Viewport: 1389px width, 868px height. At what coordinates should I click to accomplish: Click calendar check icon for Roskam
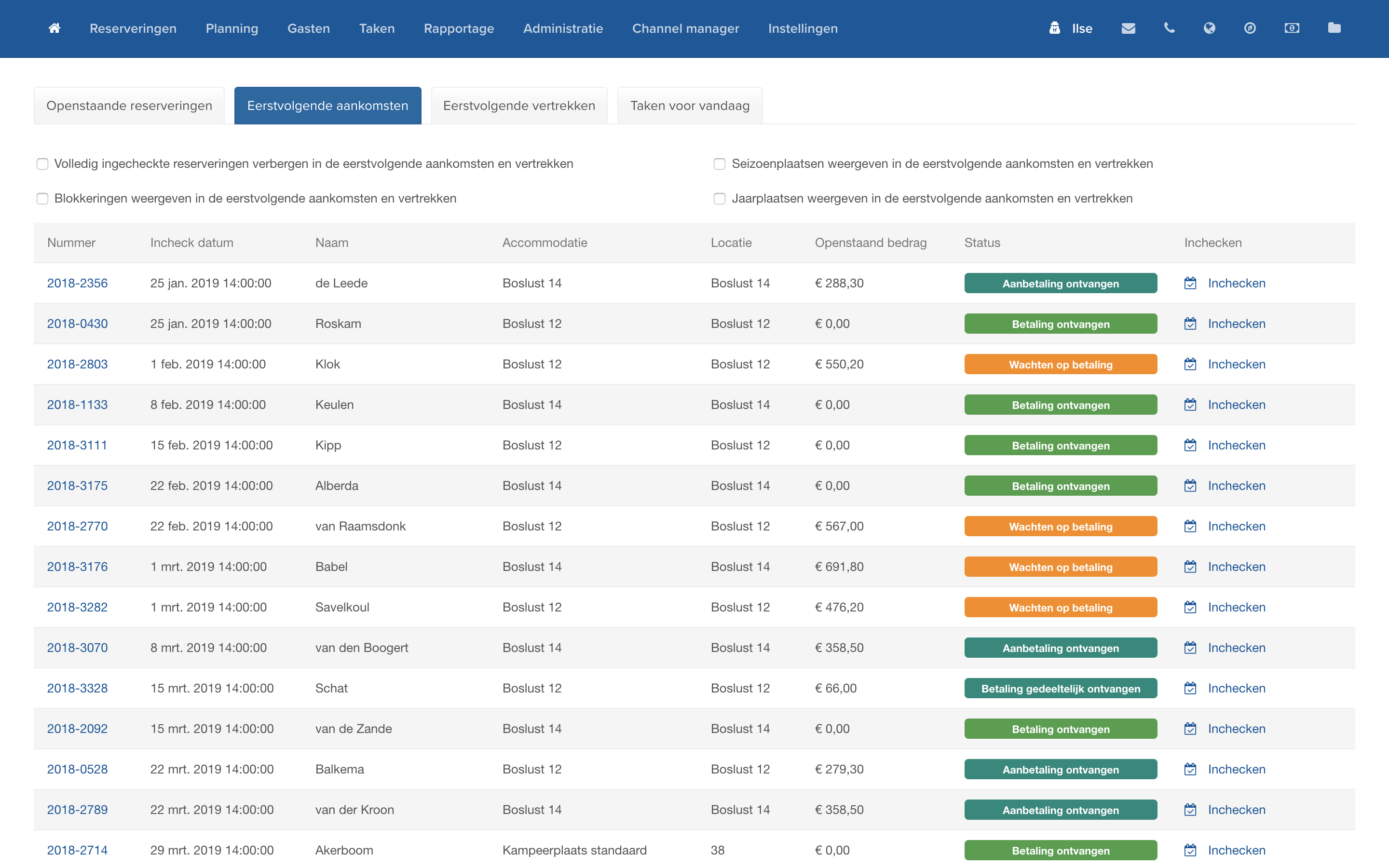1190,324
